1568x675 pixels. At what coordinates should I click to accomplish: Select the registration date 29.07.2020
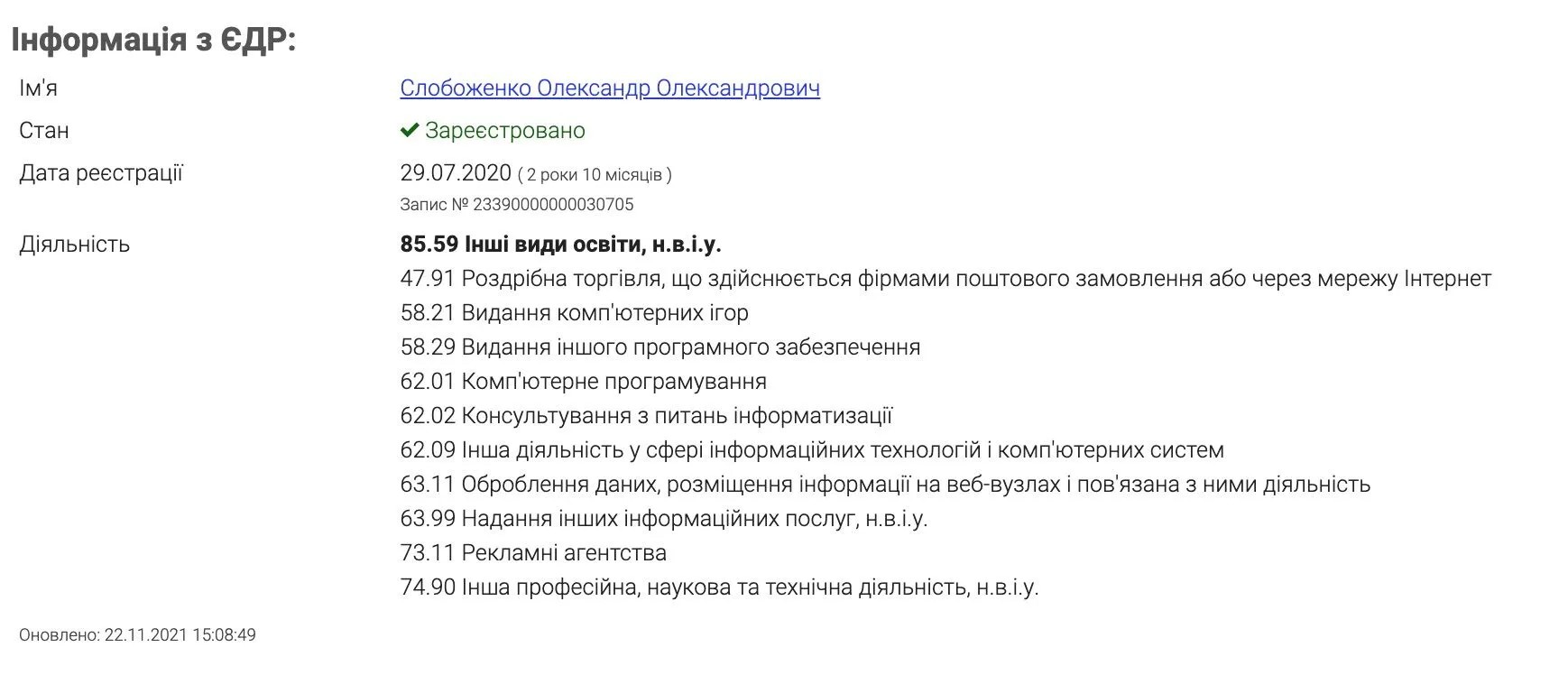click(456, 172)
